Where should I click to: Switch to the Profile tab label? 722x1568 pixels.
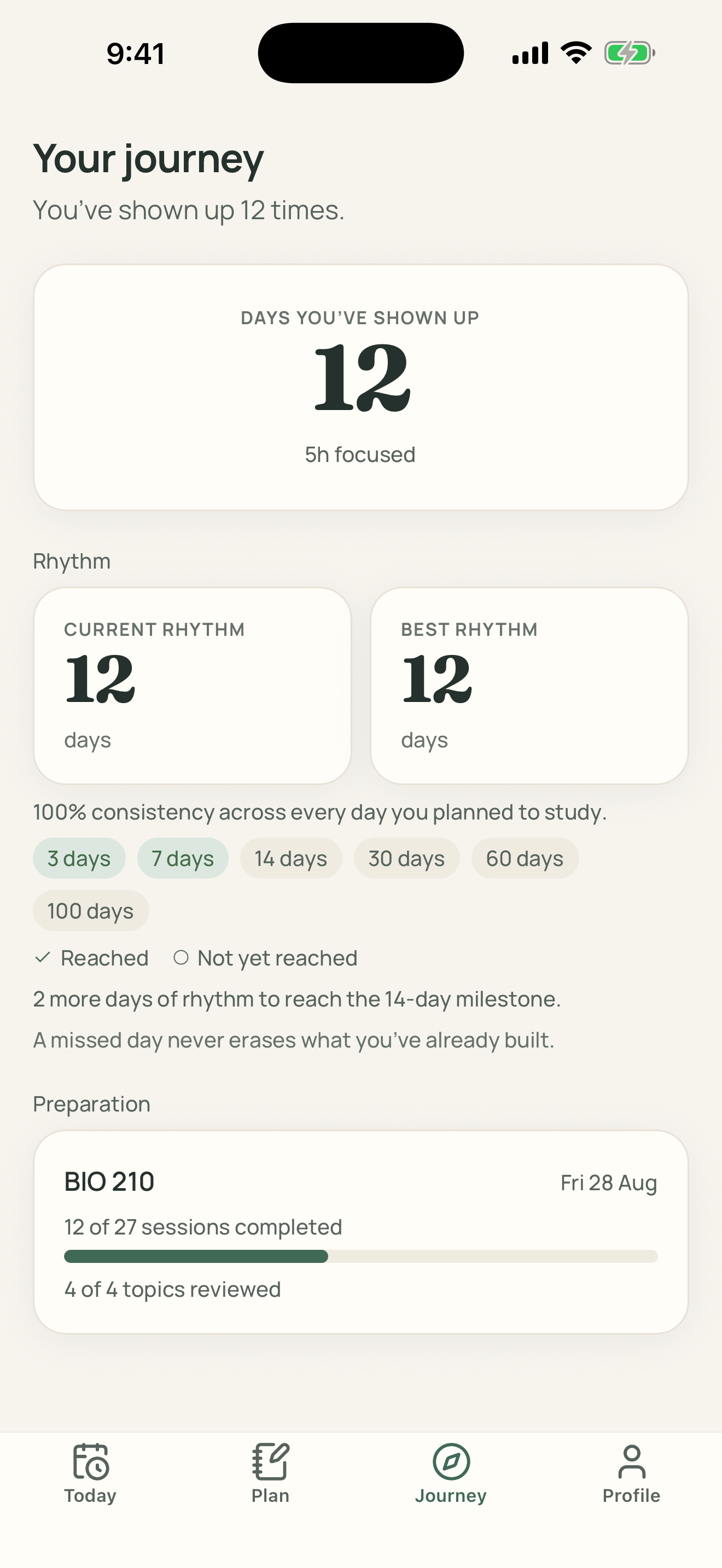pos(631,1495)
